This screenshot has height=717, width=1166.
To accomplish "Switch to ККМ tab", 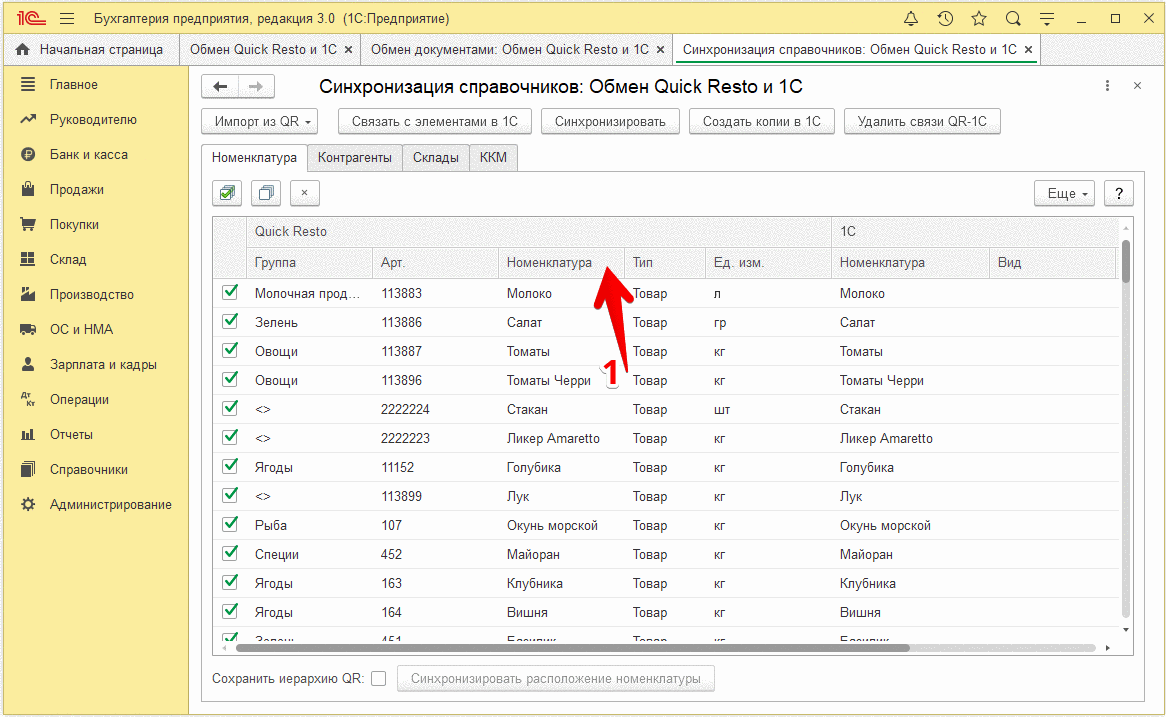I will click(x=493, y=158).
